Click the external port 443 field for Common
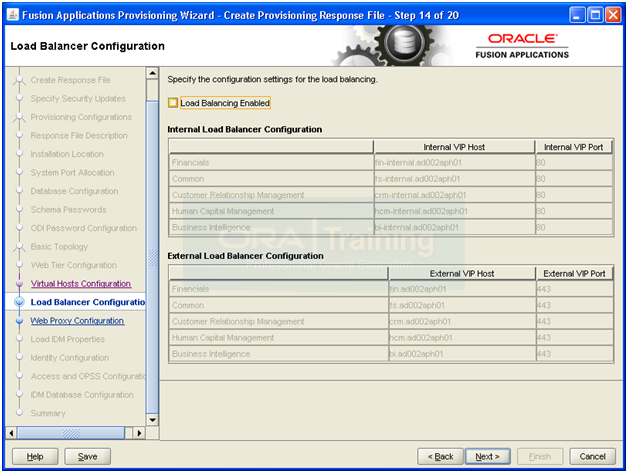 point(575,305)
